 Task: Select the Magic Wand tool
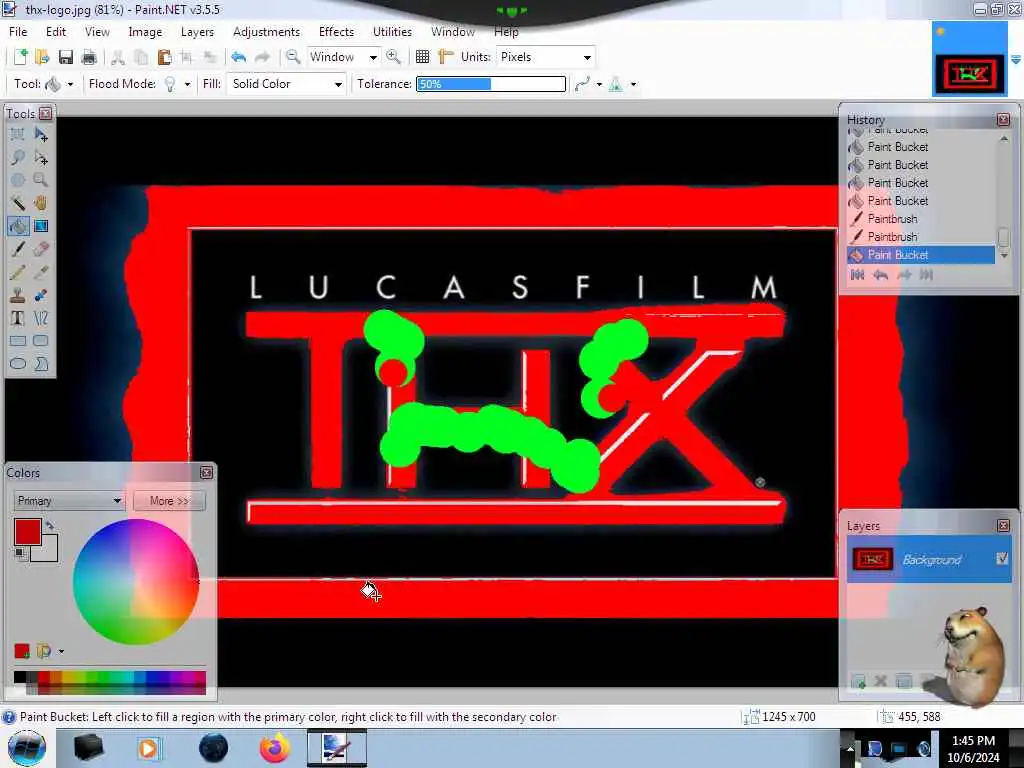(x=18, y=203)
